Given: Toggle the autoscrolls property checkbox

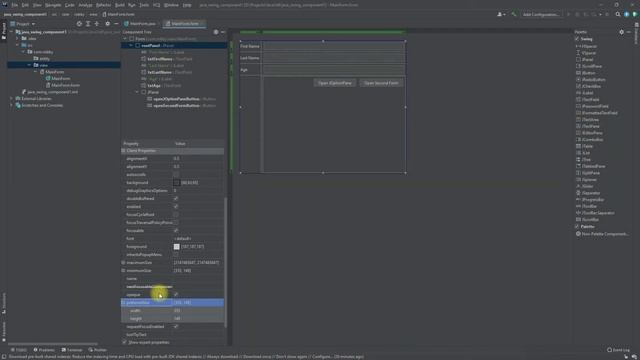Looking at the screenshot, I should pos(176,175).
